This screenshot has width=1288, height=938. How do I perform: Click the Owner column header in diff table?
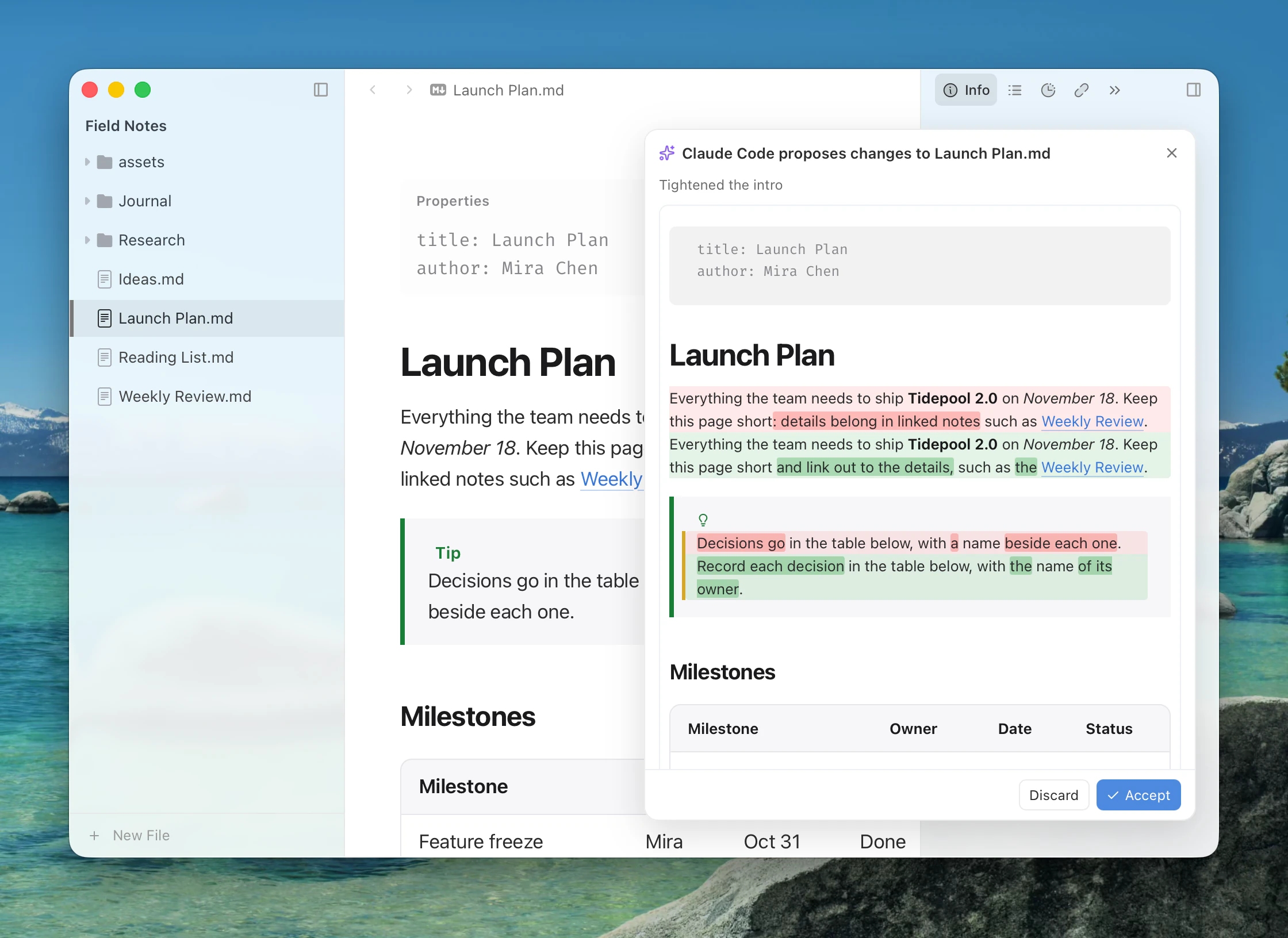pyautogui.click(x=913, y=729)
